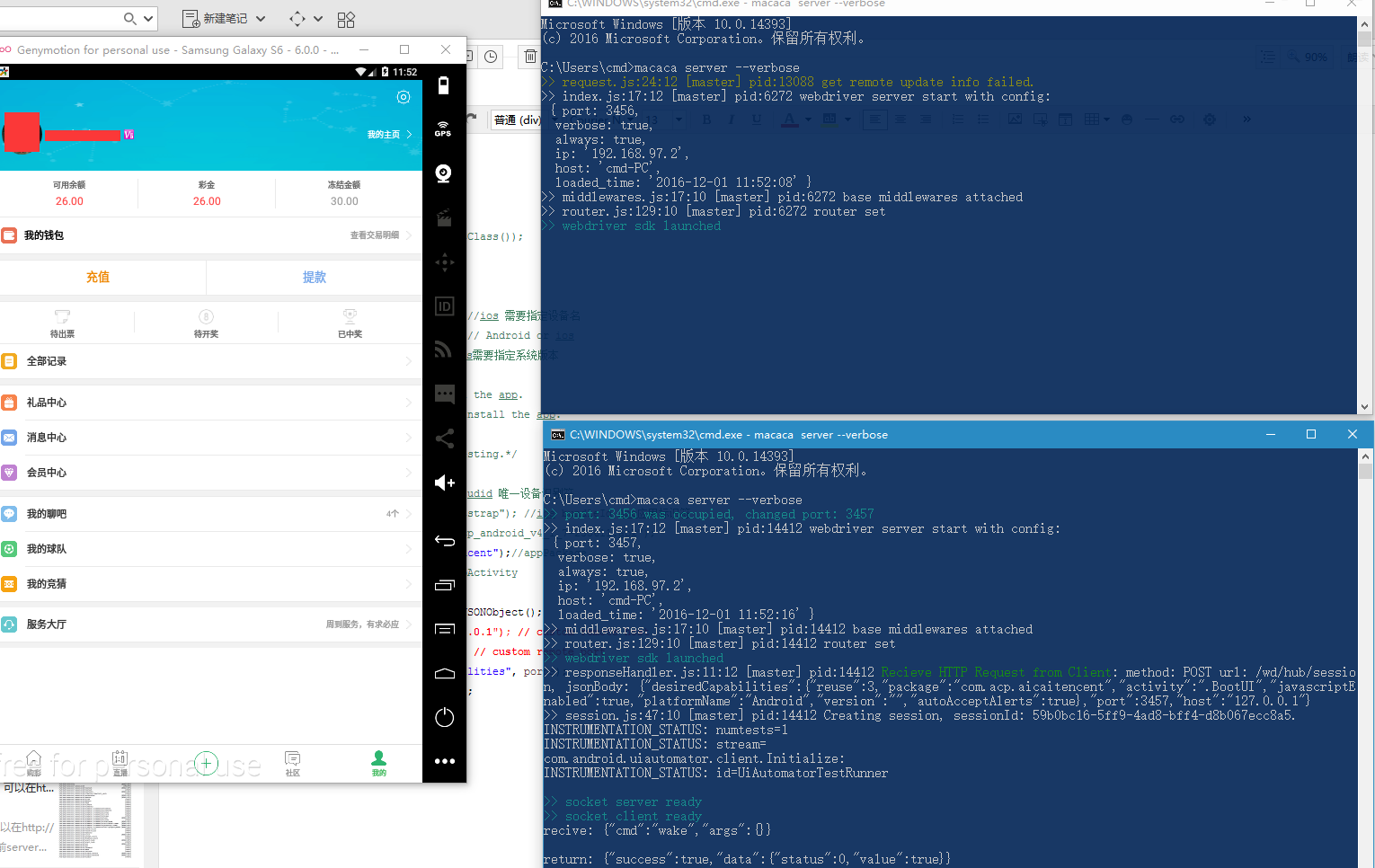Open 我的主页 link in header
This screenshot has width=1375, height=868.
click(x=389, y=135)
